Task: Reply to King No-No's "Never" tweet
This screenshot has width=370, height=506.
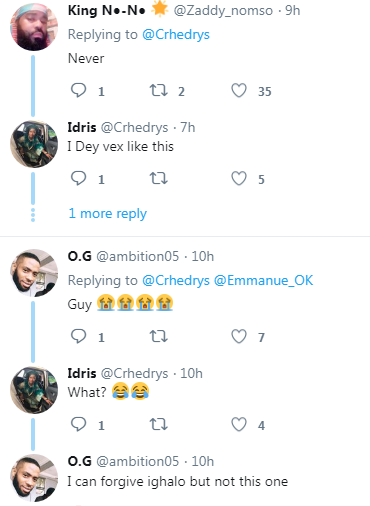Action: (x=79, y=90)
